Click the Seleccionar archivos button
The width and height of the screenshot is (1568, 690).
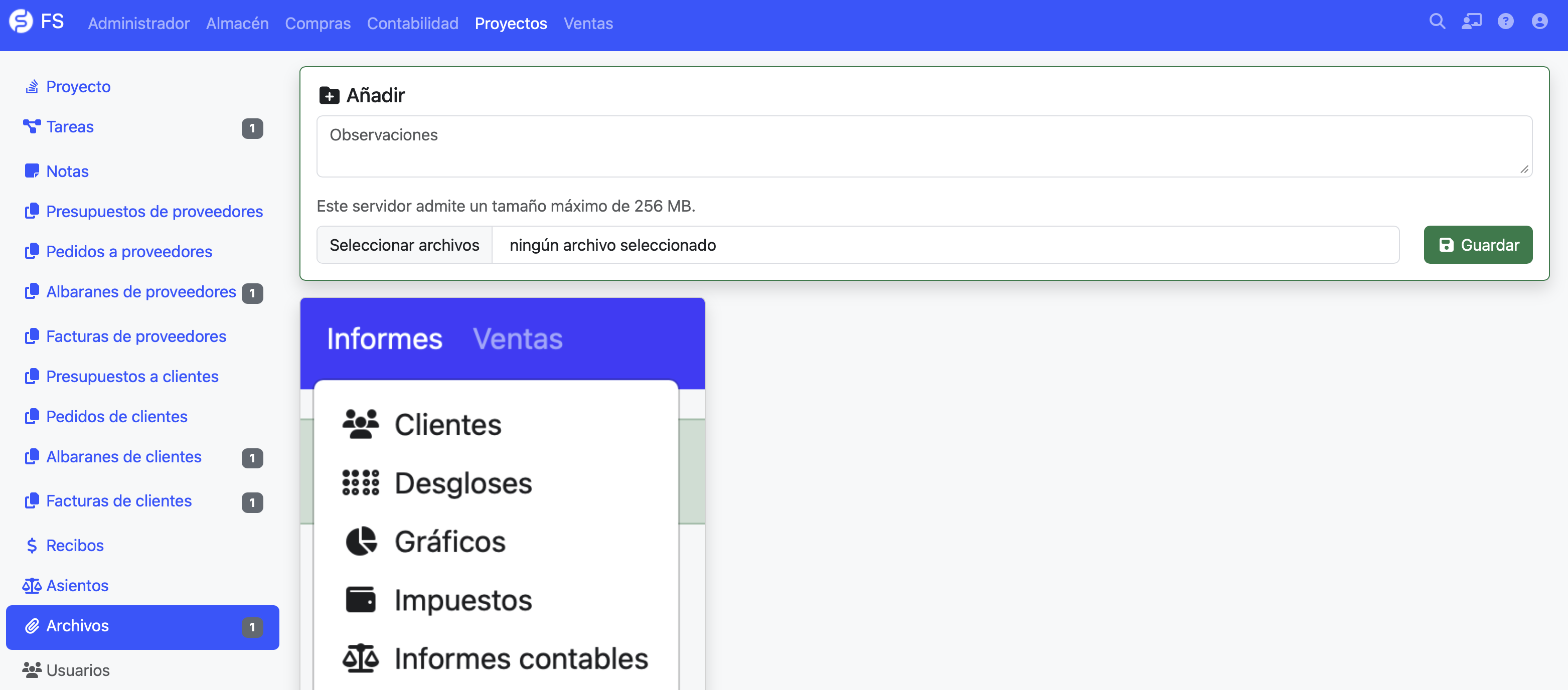[404, 245]
